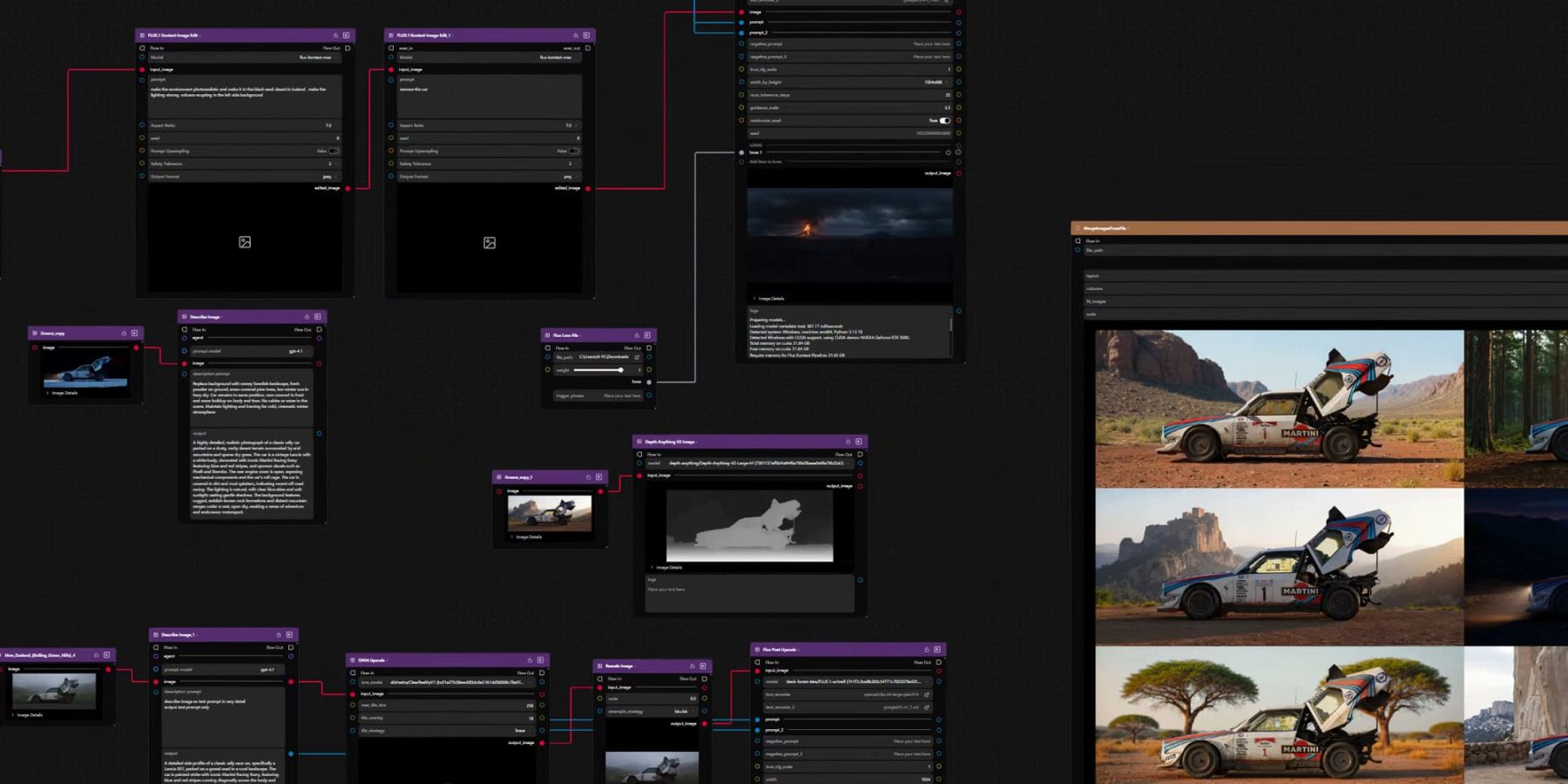
Task: Select the top Martini rally car desert image
Action: coord(1279,408)
